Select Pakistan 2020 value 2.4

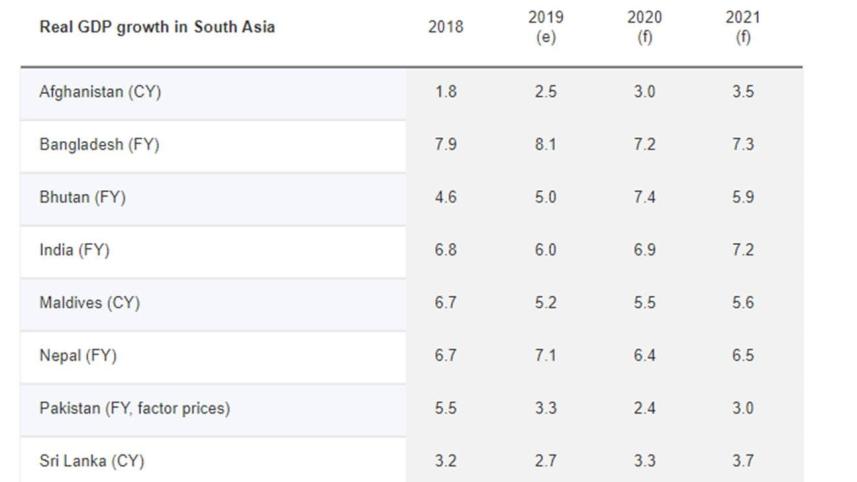(644, 408)
